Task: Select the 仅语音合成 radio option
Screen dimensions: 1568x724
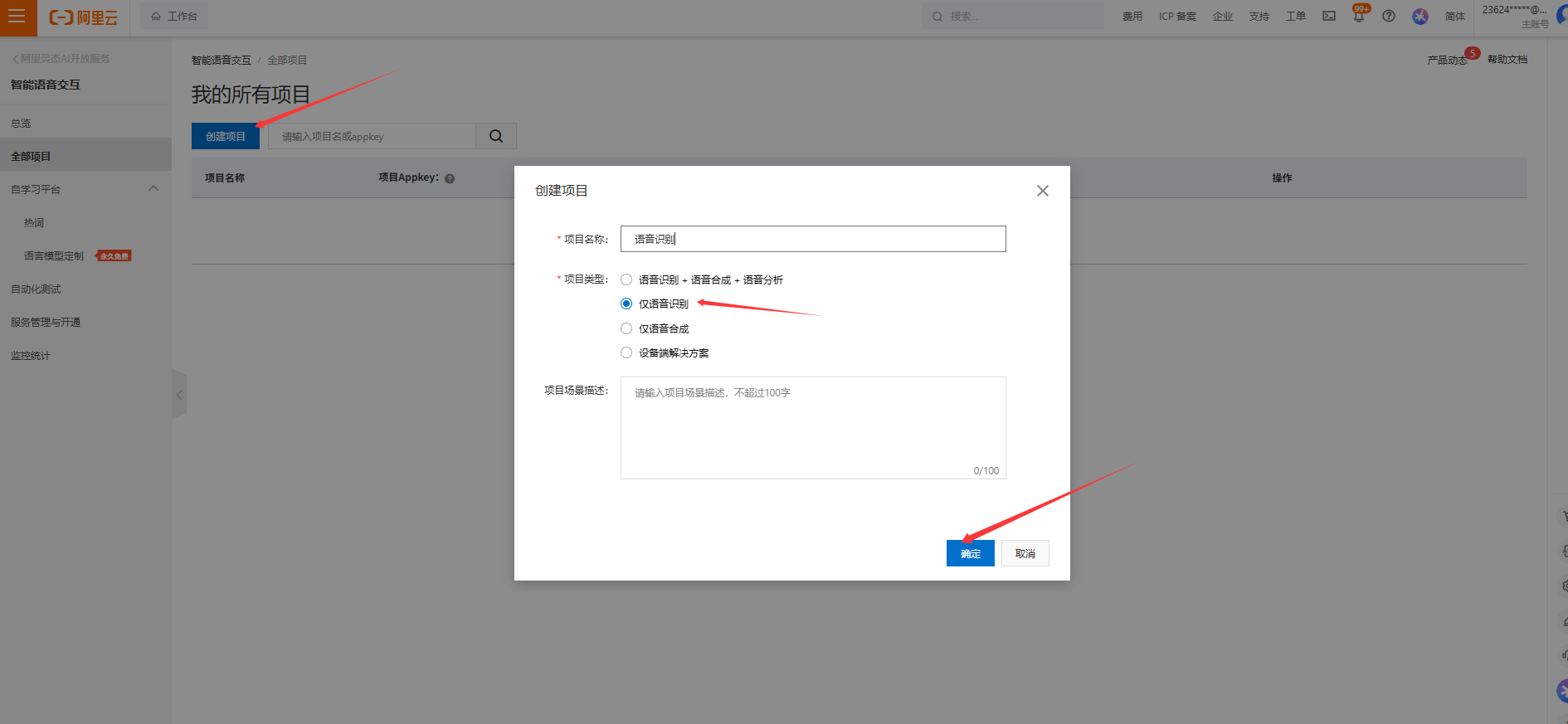Action: click(x=626, y=328)
